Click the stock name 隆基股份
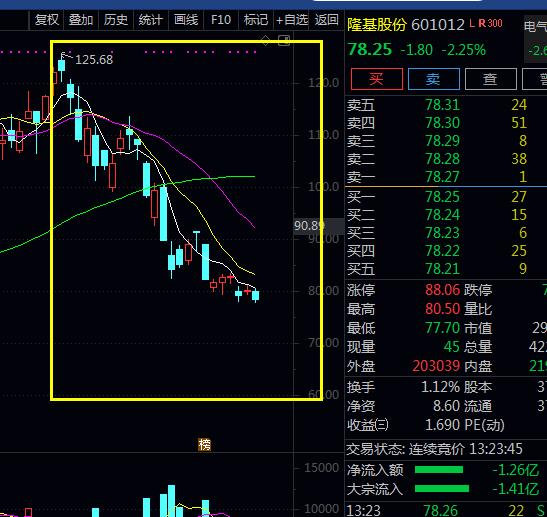547x517 pixels. click(377, 25)
